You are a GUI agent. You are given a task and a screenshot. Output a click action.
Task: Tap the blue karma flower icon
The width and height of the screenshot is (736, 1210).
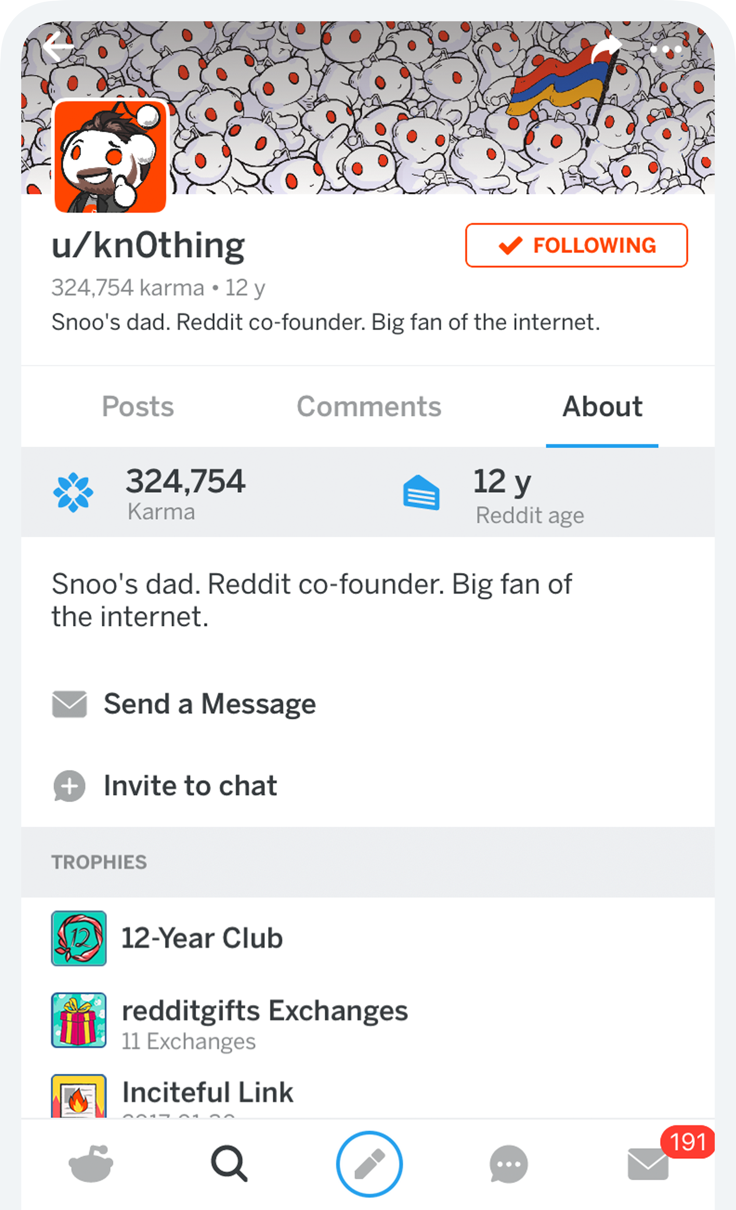[73, 492]
